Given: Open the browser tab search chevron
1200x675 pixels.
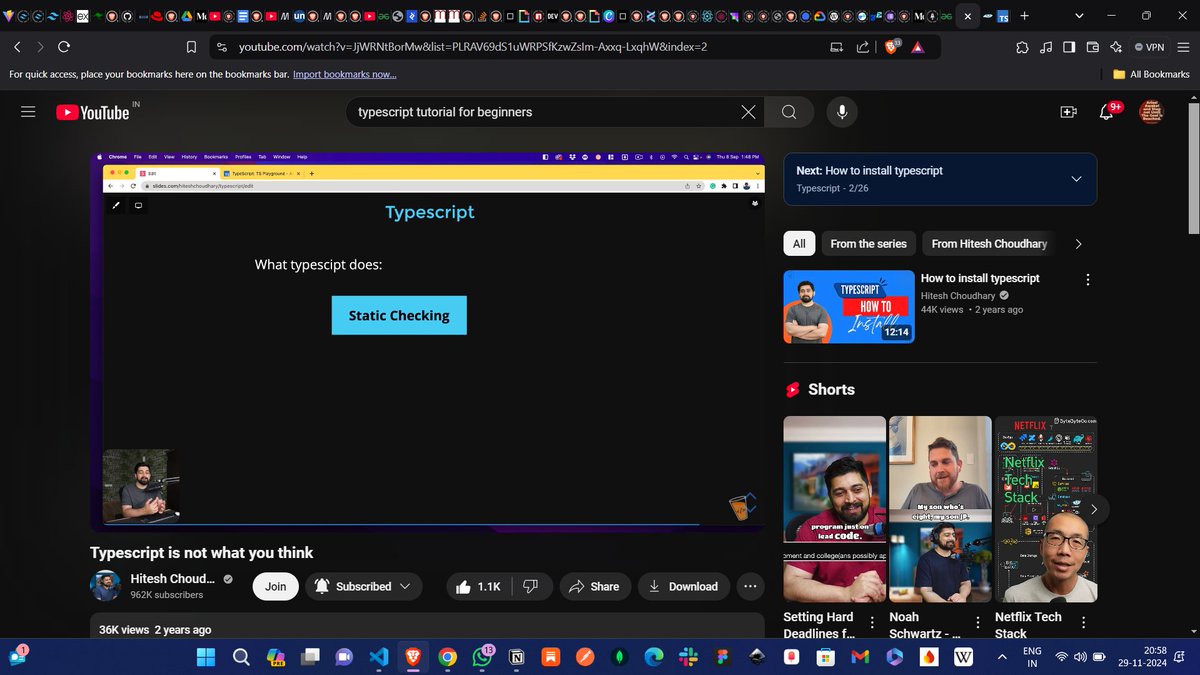Looking at the screenshot, I should click(x=1078, y=15).
